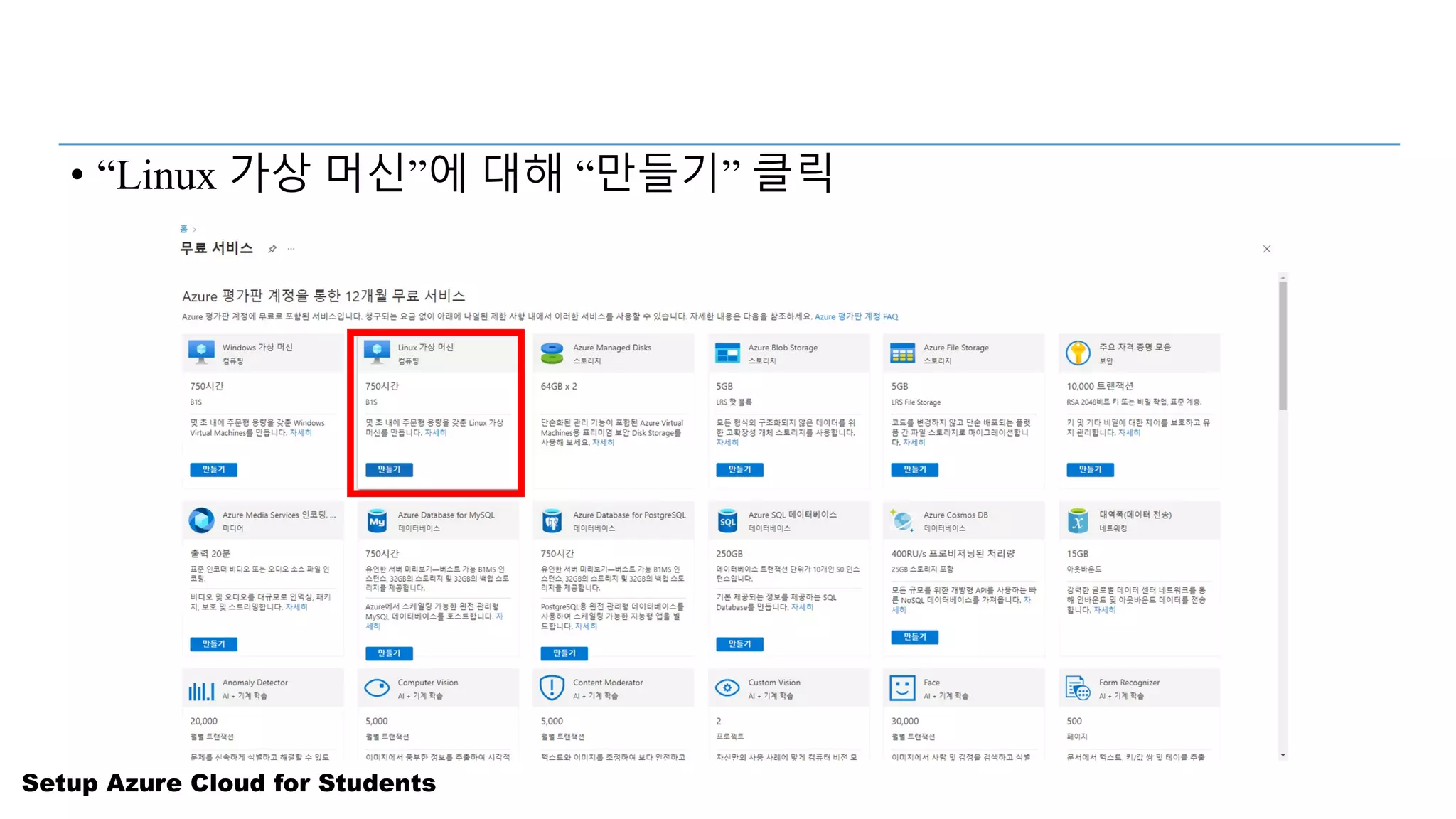Click the Face service icon
The height and width of the screenshot is (819, 1456).
902,687
